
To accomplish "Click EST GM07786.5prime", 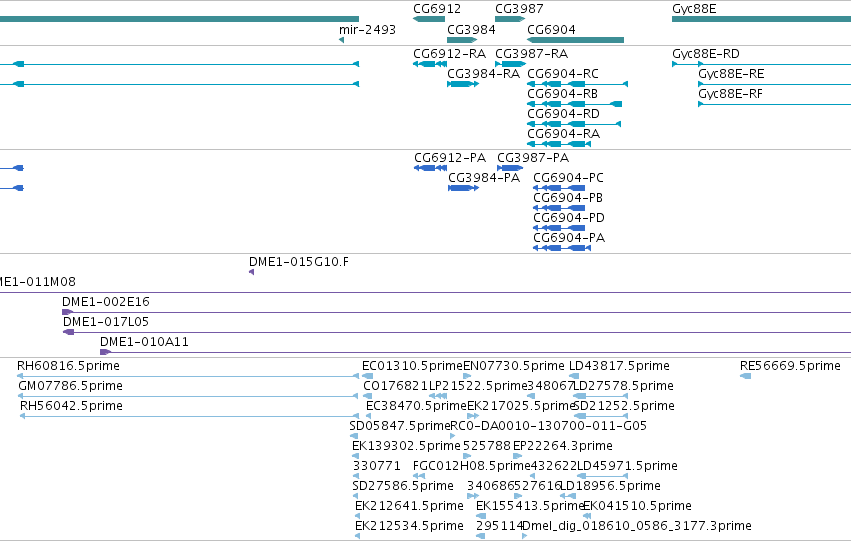I will point(71,386).
